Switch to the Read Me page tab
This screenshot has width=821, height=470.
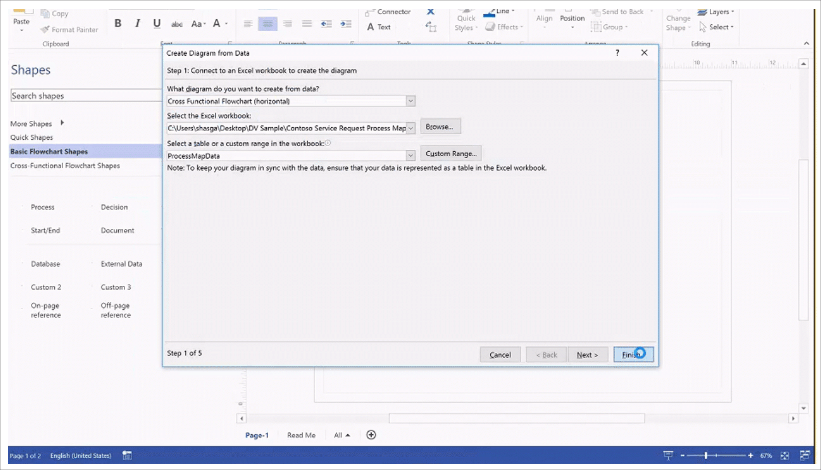[x=301, y=435]
